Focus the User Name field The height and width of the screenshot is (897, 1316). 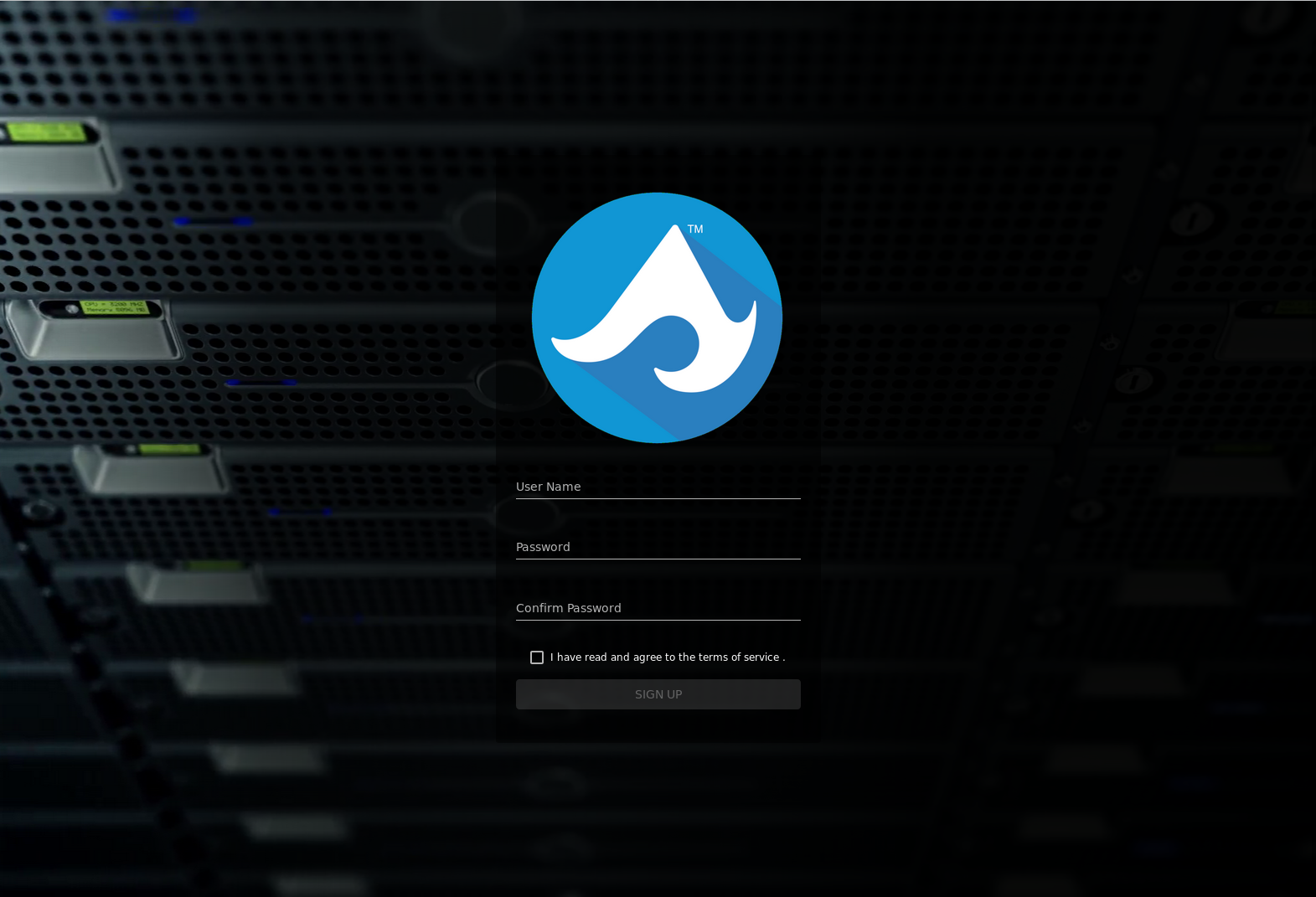[658, 487]
